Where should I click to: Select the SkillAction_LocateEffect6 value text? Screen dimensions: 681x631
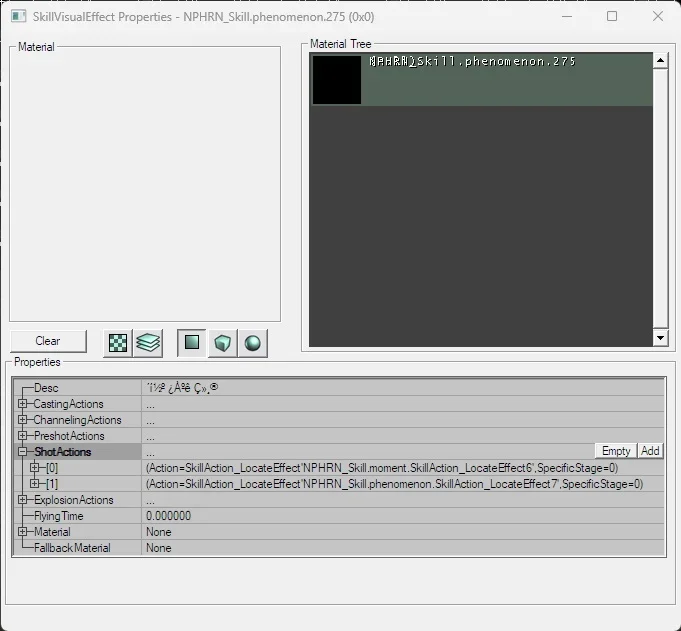pyautogui.click(x=382, y=468)
